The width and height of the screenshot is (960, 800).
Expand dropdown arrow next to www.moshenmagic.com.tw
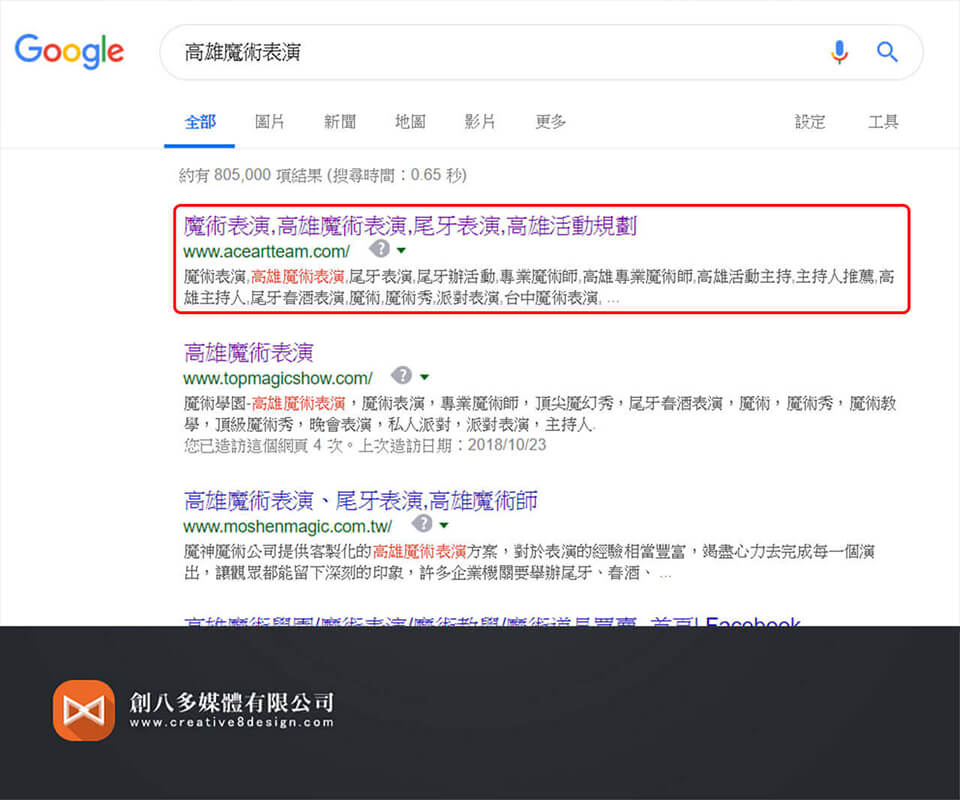coord(444,525)
